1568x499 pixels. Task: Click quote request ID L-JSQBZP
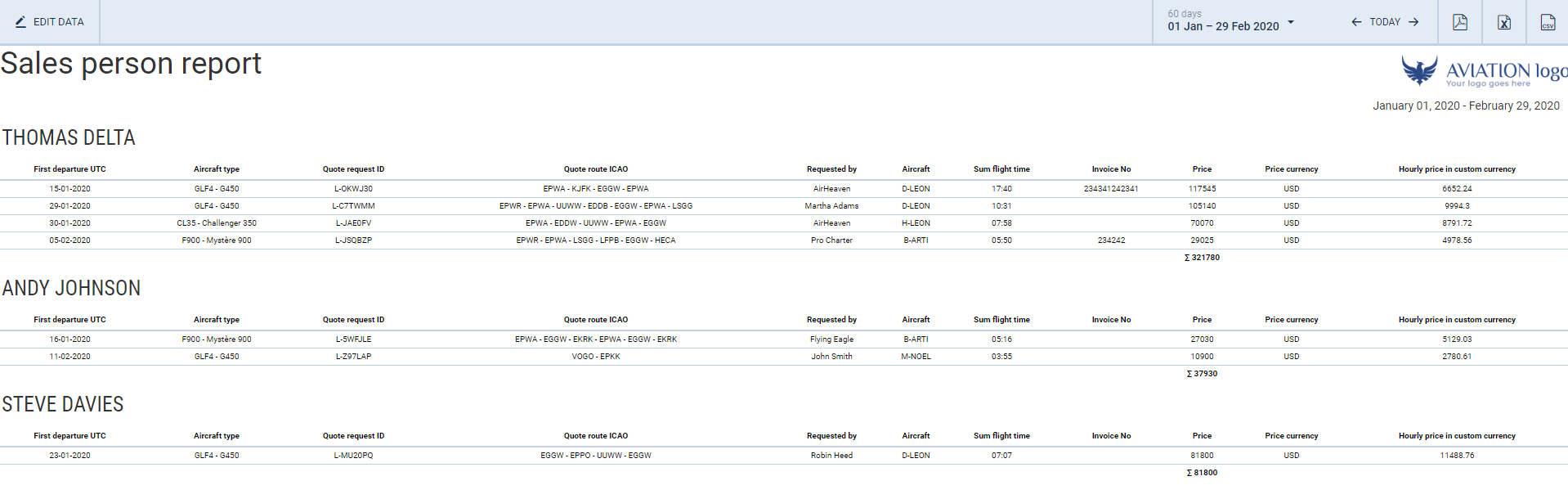click(x=353, y=241)
